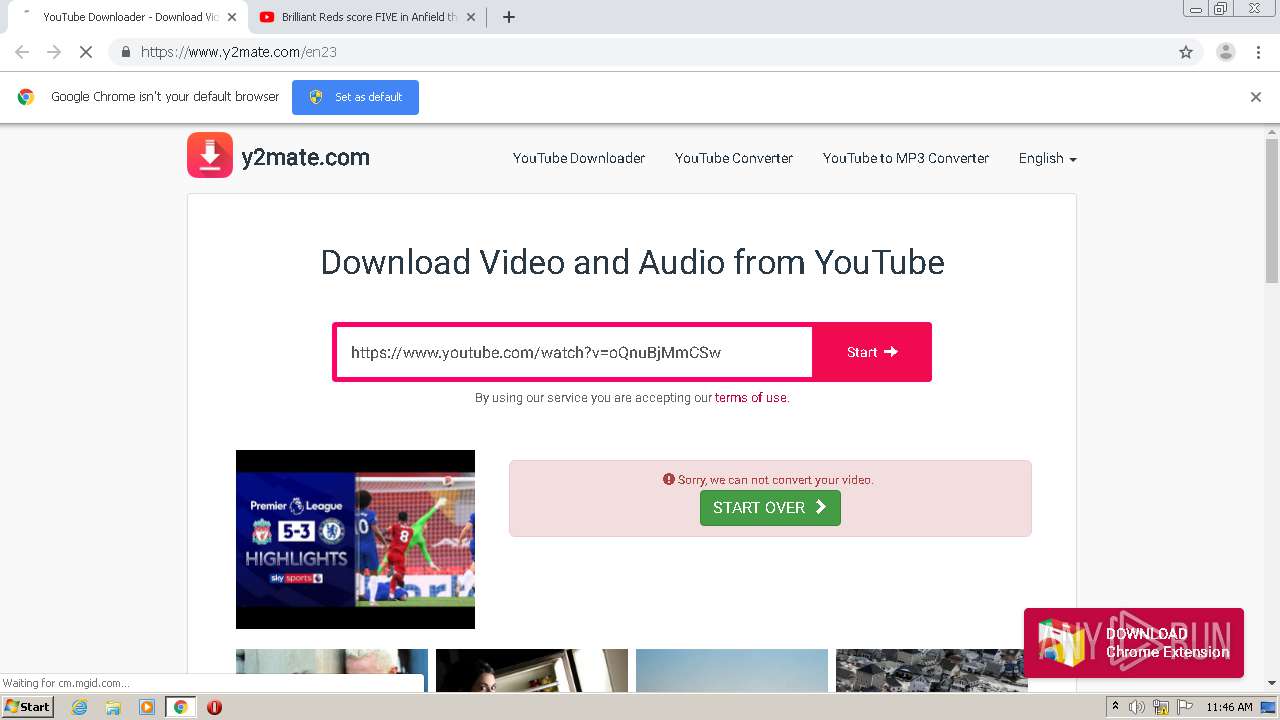
Task: Click the taskbar clock 11:46 AM
Action: [1229, 707]
